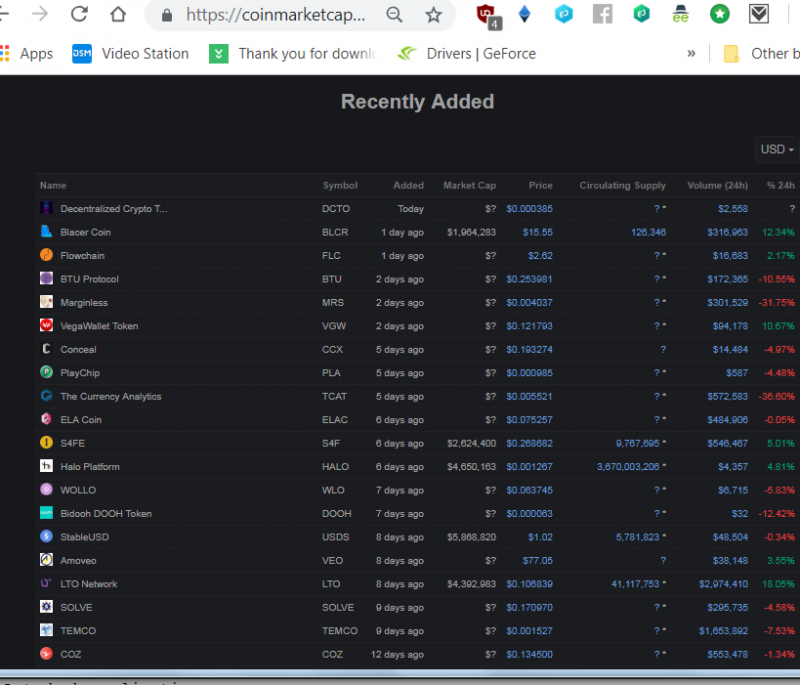This screenshot has width=800, height=685.
Task: Open the Decentralized Crypto T... coin link
Action: click(x=114, y=209)
